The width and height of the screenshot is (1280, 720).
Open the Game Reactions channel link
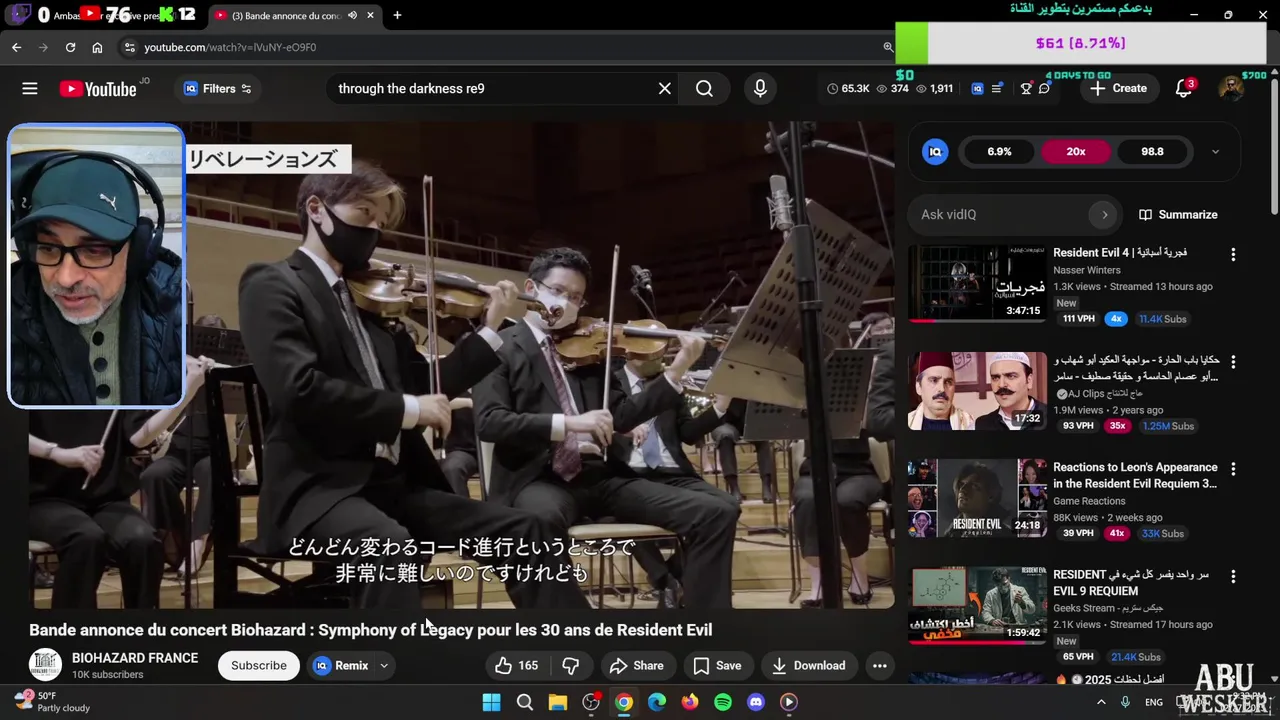pos(1089,501)
